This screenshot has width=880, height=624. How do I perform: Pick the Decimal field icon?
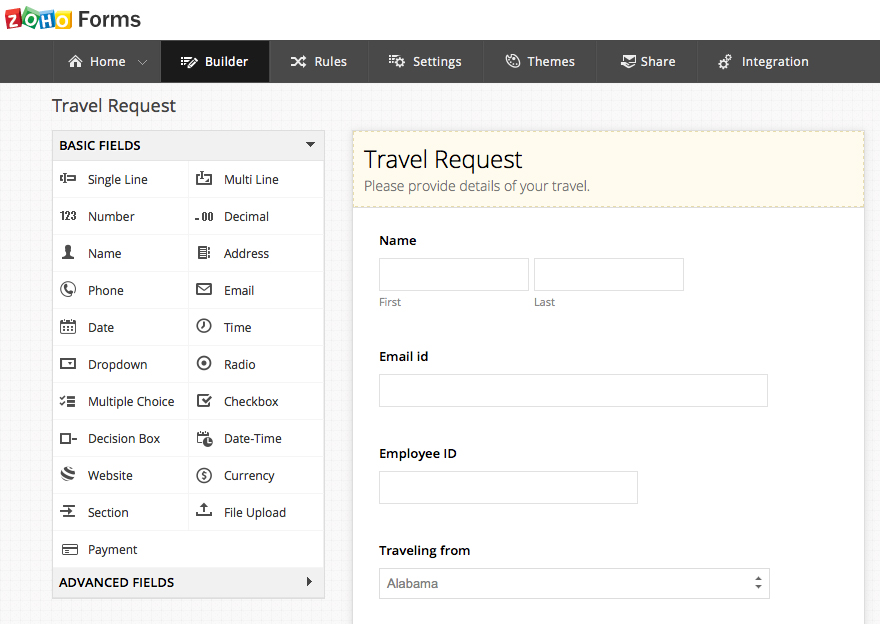click(204, 217)
